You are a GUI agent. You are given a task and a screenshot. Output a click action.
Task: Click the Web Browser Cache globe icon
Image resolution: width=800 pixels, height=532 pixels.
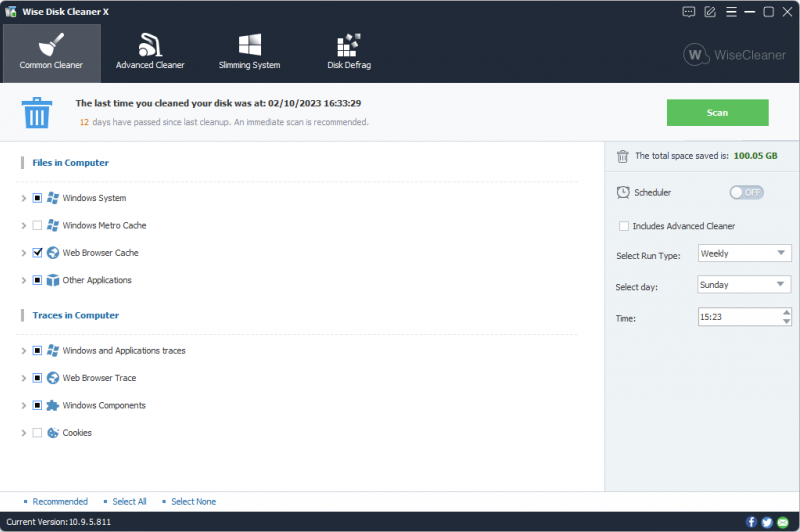pyautogui.click(x=53, y=252)
